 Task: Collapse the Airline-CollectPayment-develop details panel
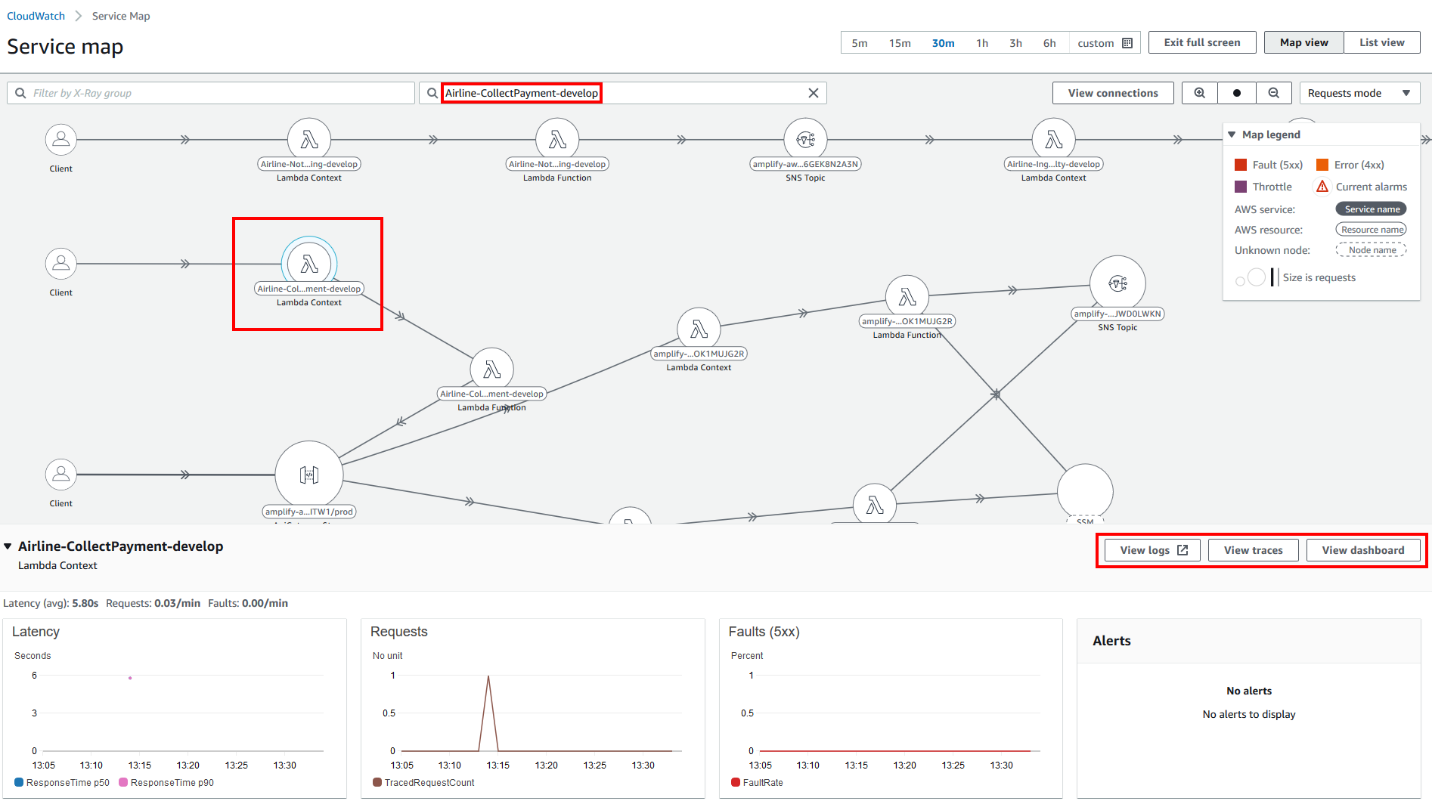8,546
